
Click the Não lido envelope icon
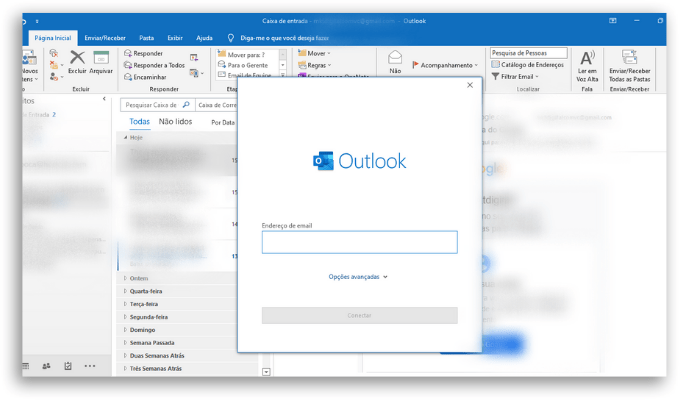[395, 62]
